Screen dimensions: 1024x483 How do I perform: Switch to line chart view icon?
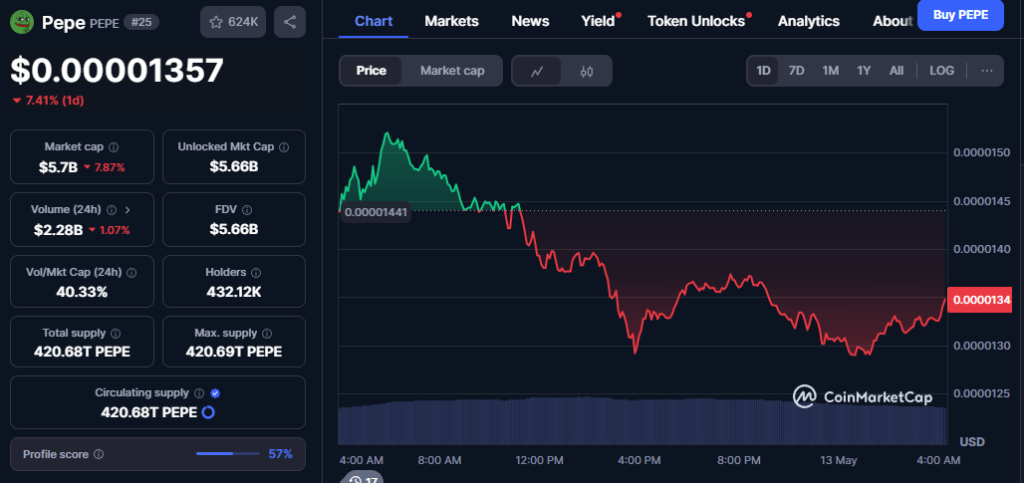(537, 71)
